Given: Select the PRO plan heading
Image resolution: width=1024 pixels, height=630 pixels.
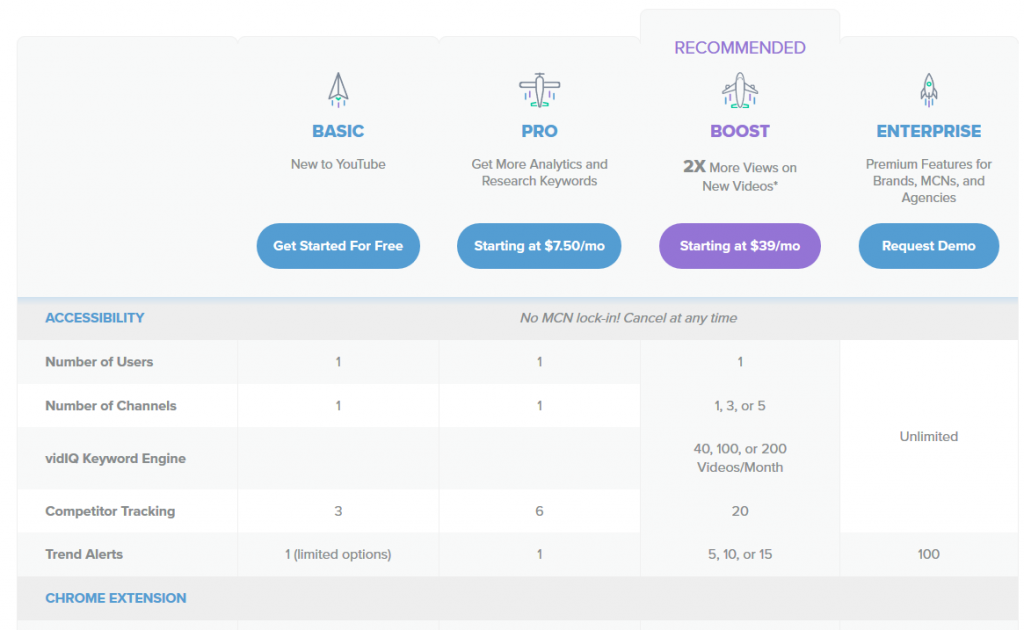Looking at the screenshot, I should point(539,131).
